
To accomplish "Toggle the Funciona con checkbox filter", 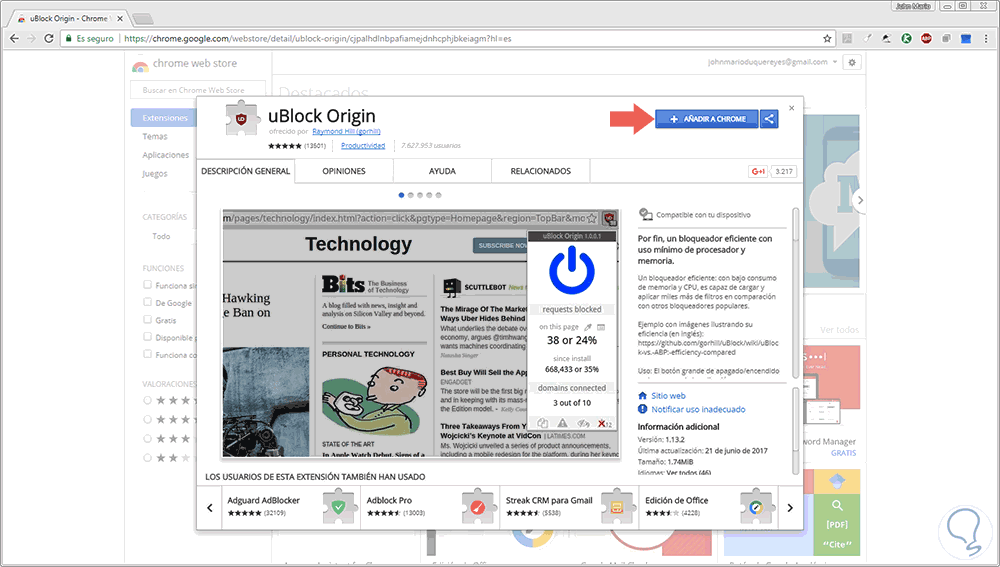I will 147,354.
